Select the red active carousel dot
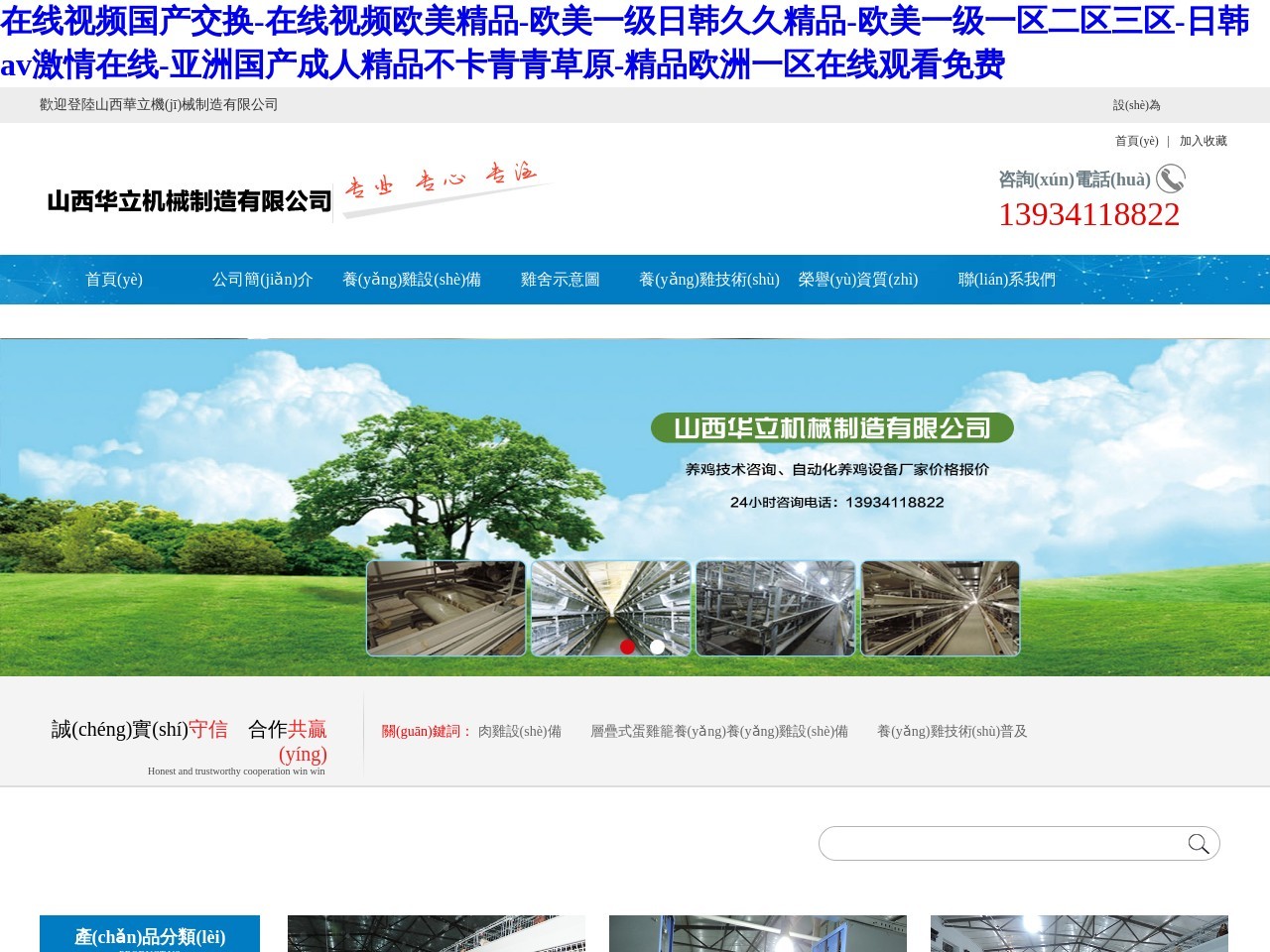Screen dimensions: 1270x952 point(627,648)
